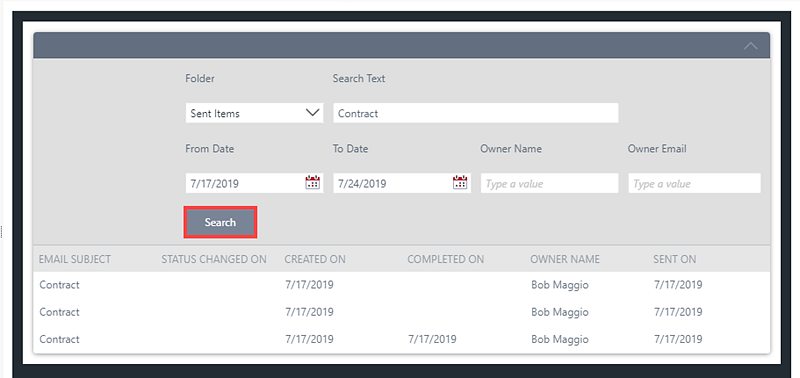Select the first Contract row's email subject
The image size is (800, 378).
coord(60,285)
